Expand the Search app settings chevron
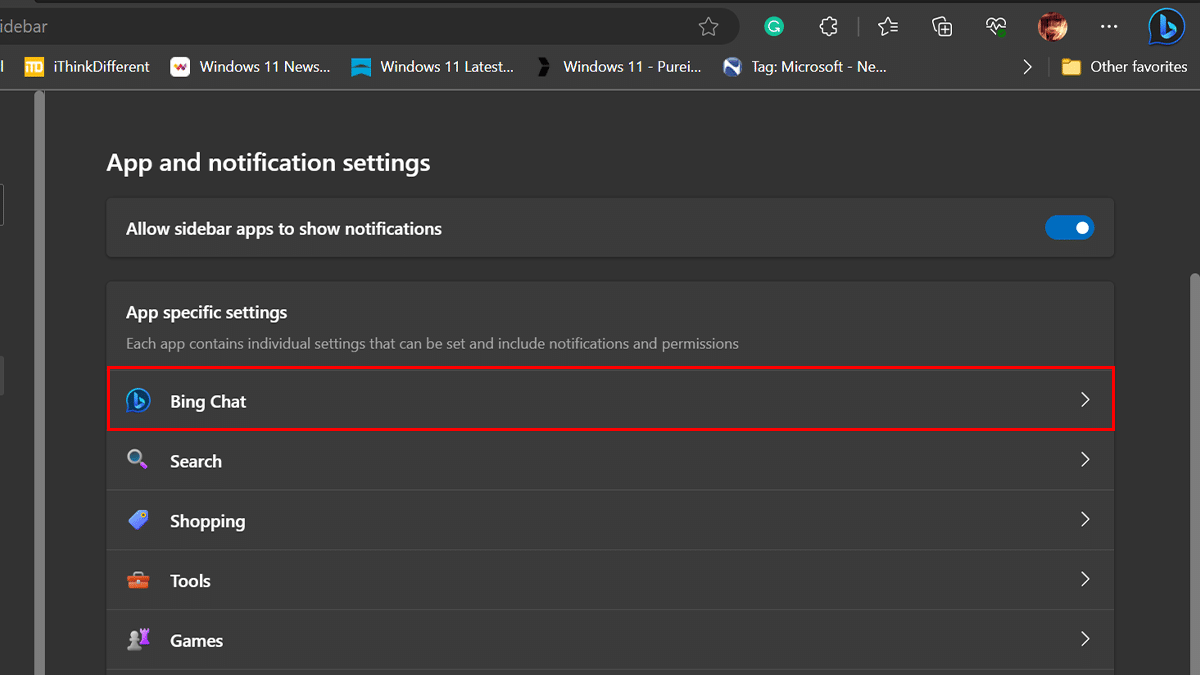 1085,460
